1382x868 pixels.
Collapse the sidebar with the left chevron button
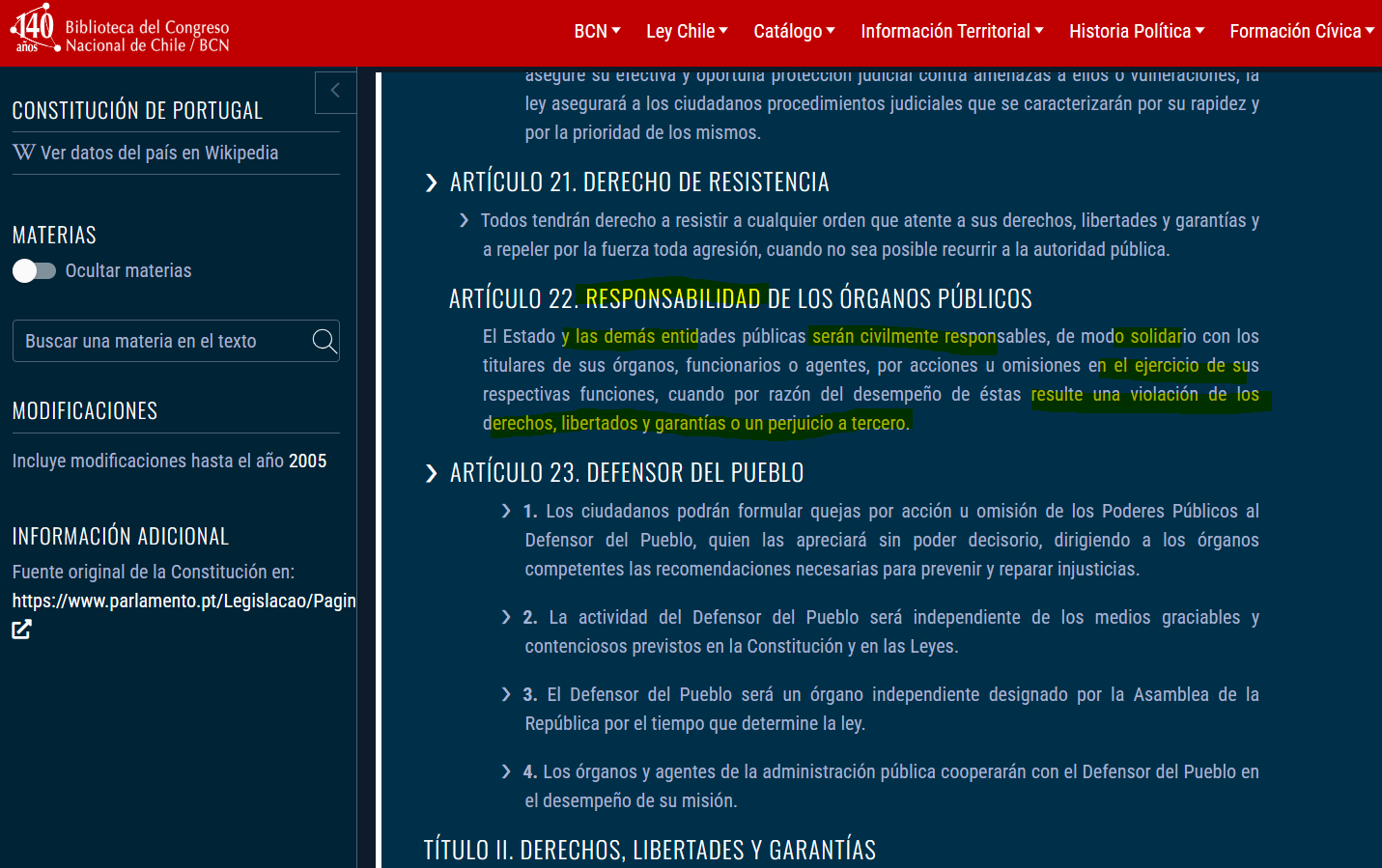pyautogui.click(x=335, y=92)
